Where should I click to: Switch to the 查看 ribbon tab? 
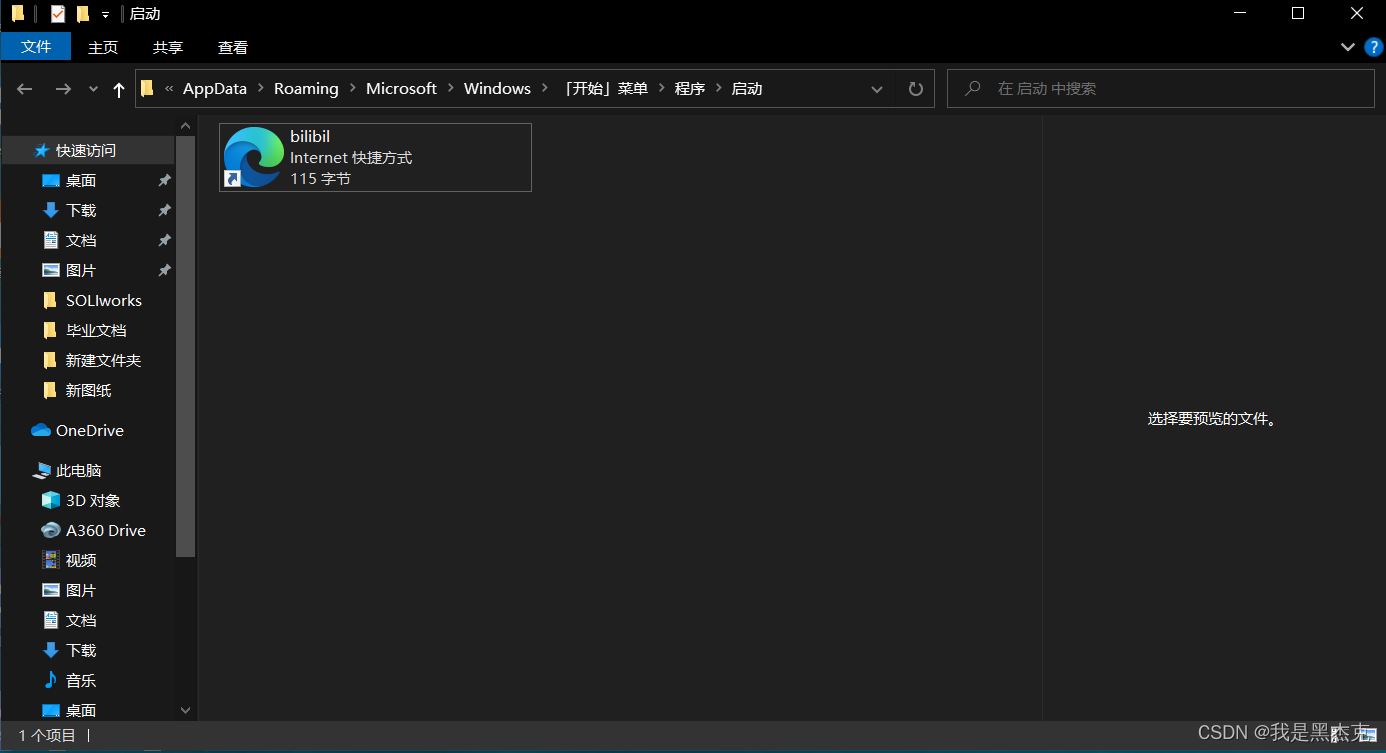coord(233,47)
